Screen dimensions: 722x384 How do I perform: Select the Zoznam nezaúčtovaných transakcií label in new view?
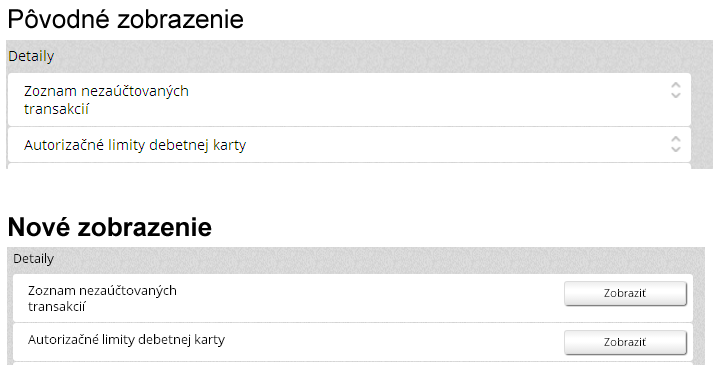point(102,298)
